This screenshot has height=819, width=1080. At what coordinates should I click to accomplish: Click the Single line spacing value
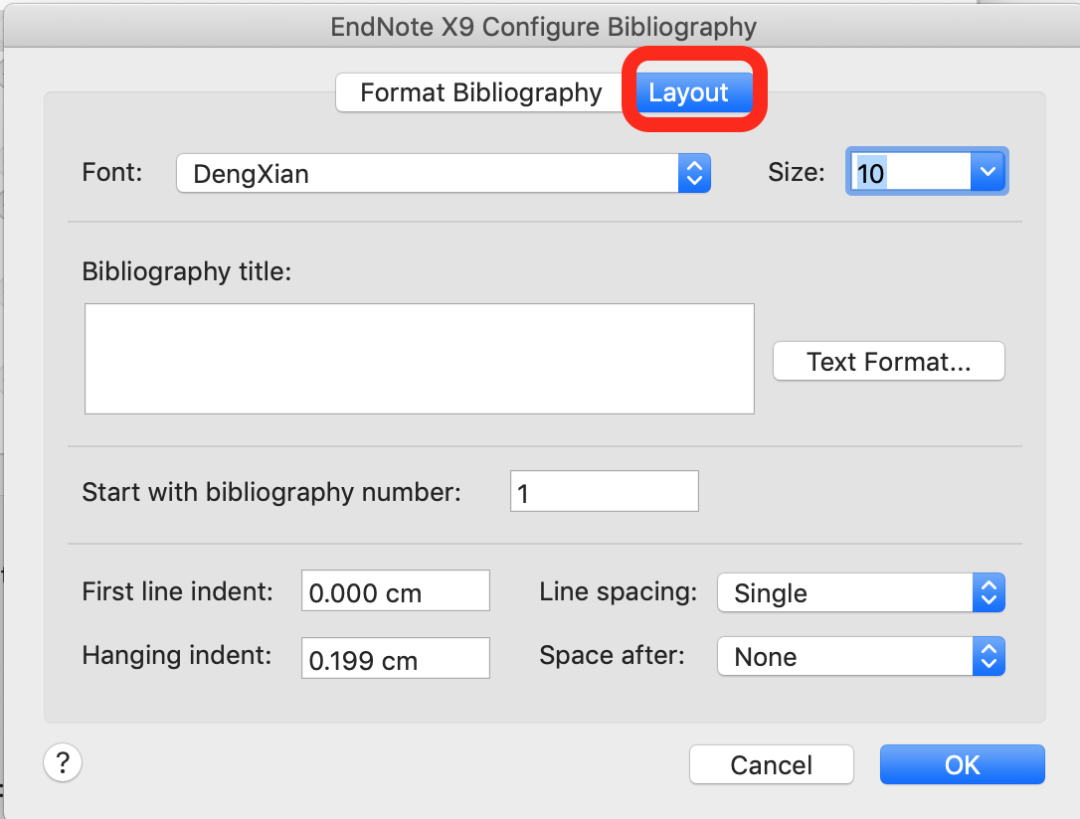tap(771, 593)
